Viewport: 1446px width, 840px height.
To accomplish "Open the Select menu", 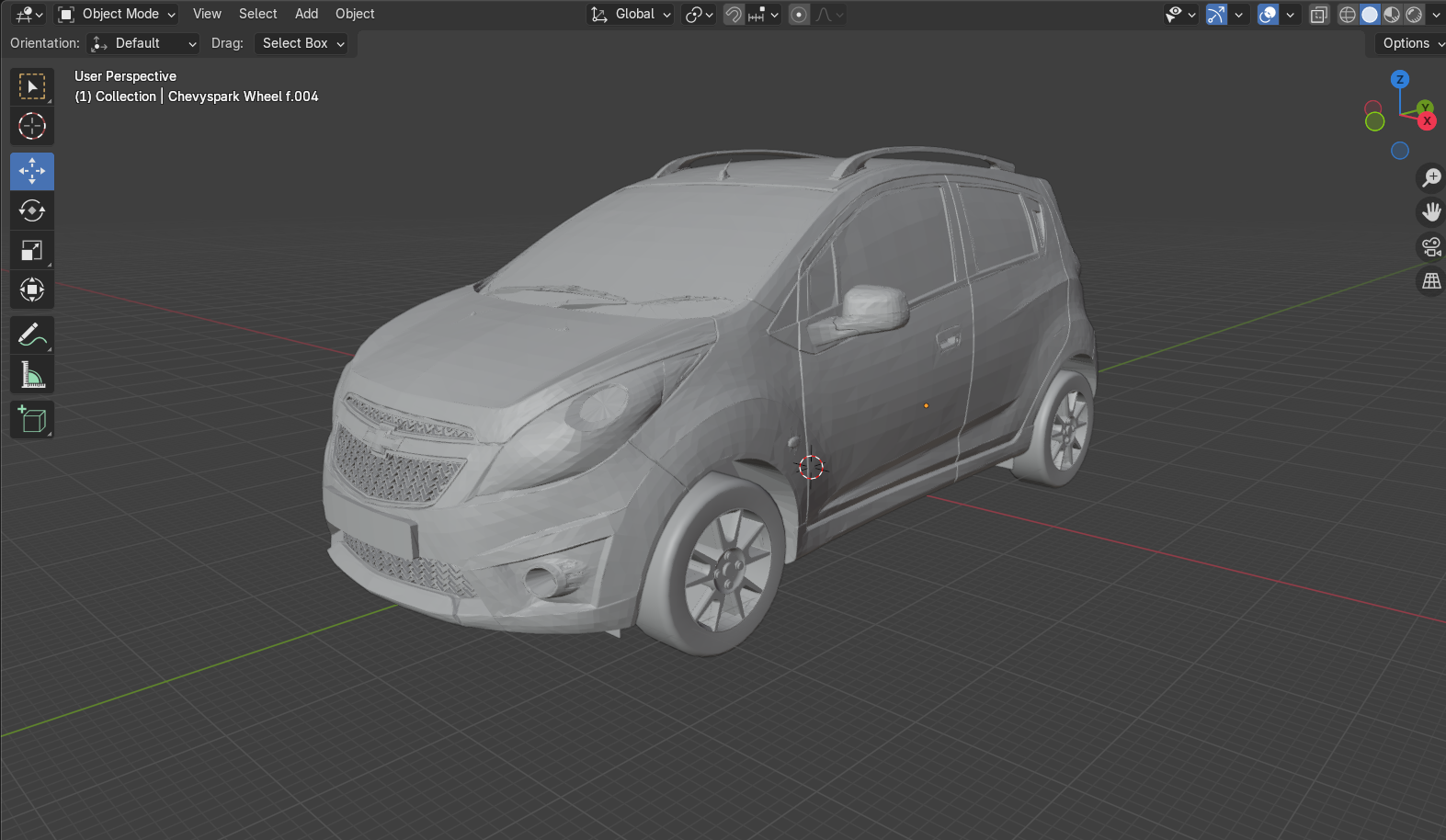I will [258, 14].
